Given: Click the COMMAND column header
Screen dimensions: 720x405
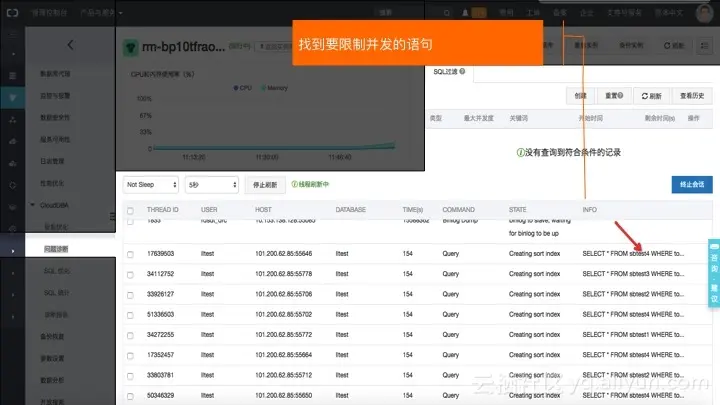Looking at the screenshot, I should 458,209.
